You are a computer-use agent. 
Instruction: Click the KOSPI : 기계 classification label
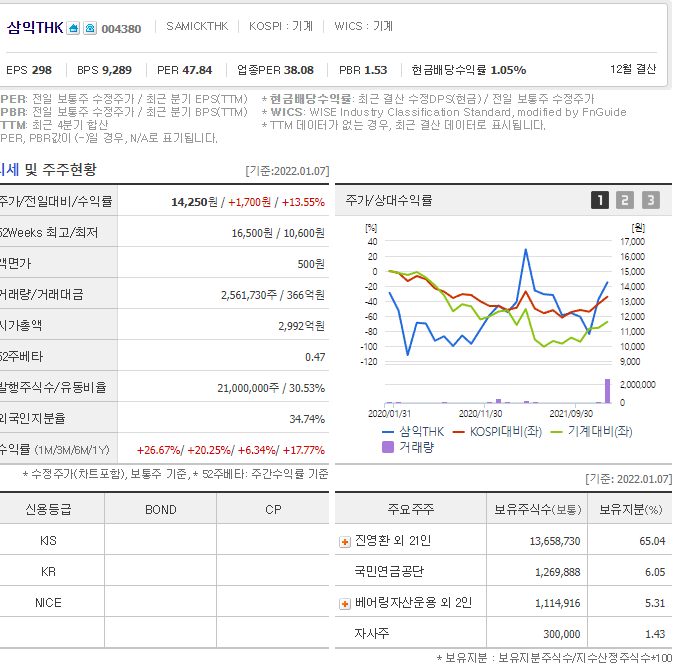pyautogui.click(x=280, y=26)
